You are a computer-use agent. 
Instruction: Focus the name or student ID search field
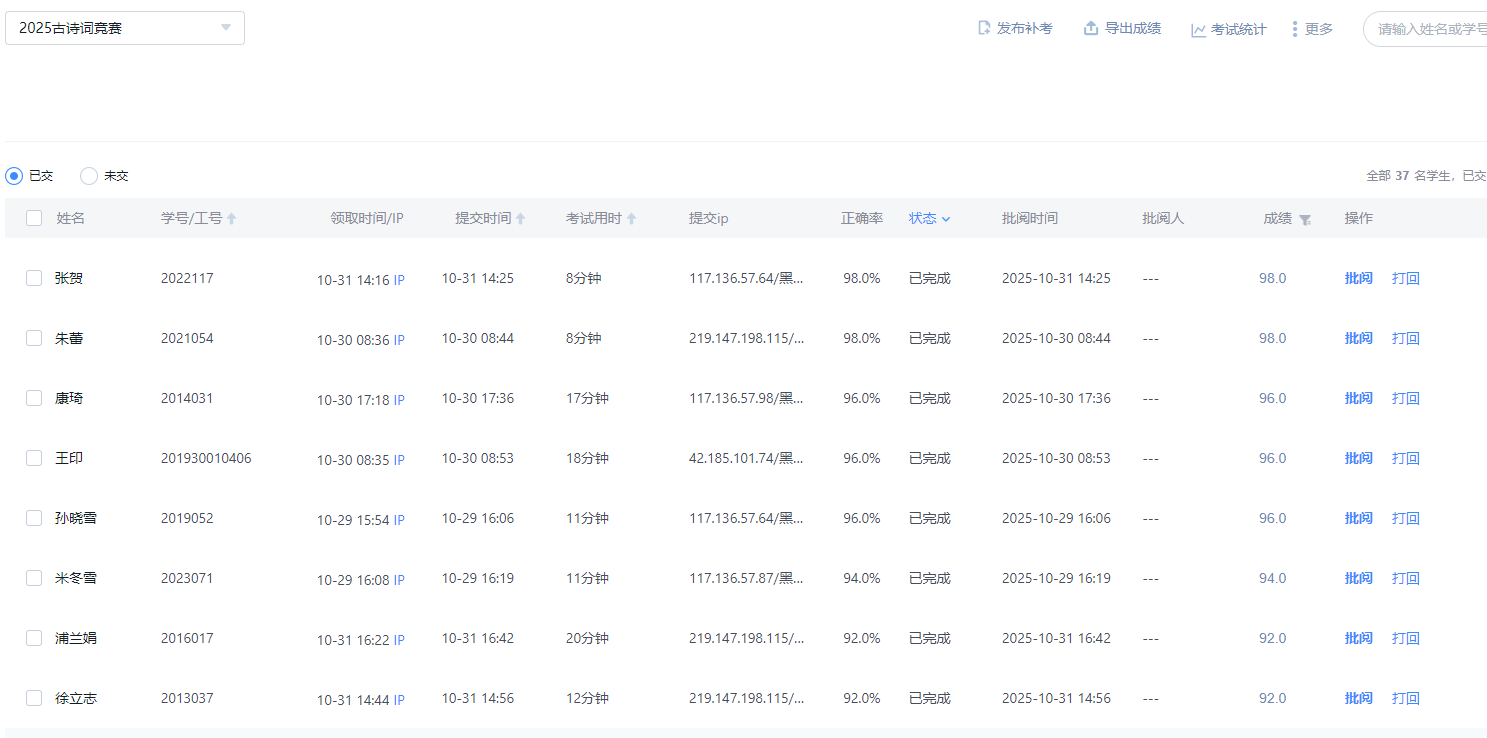coord(1430,29)
